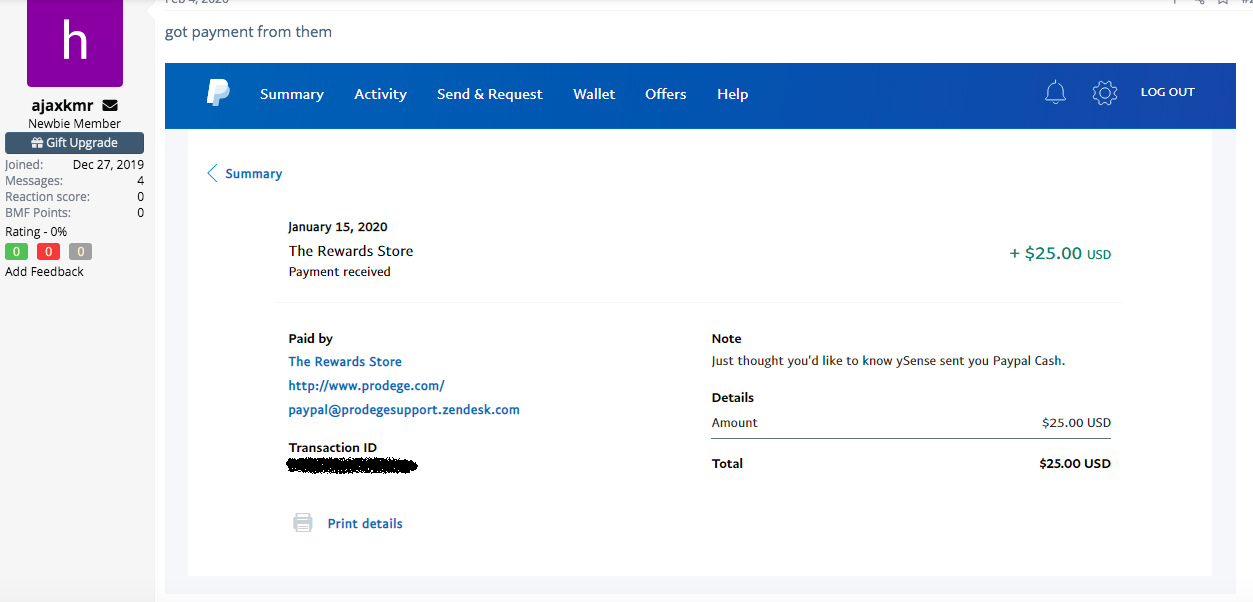Open the Offers tab
This screenshot has width=1253, height=602.
pos(666,94)
